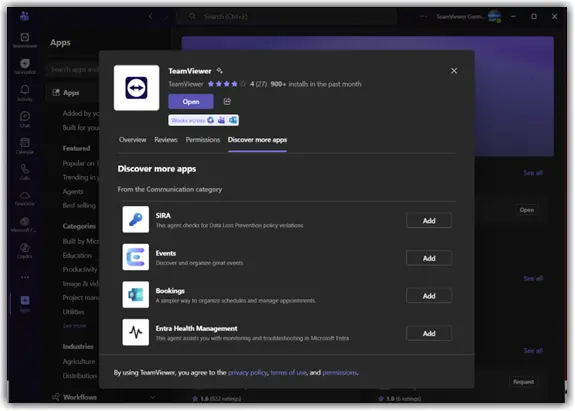Screen dimensions: 575x411
Task: Open the Best selling list
Action: point(79,205)
